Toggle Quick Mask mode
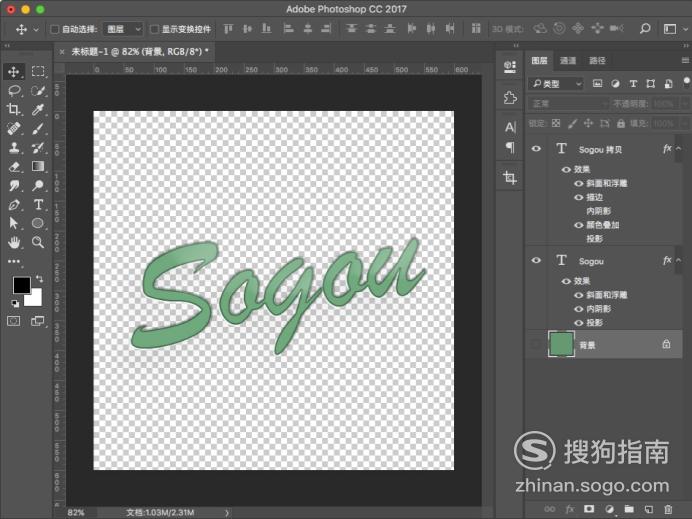Screen dimensions: 692x519 pos(14,321)
